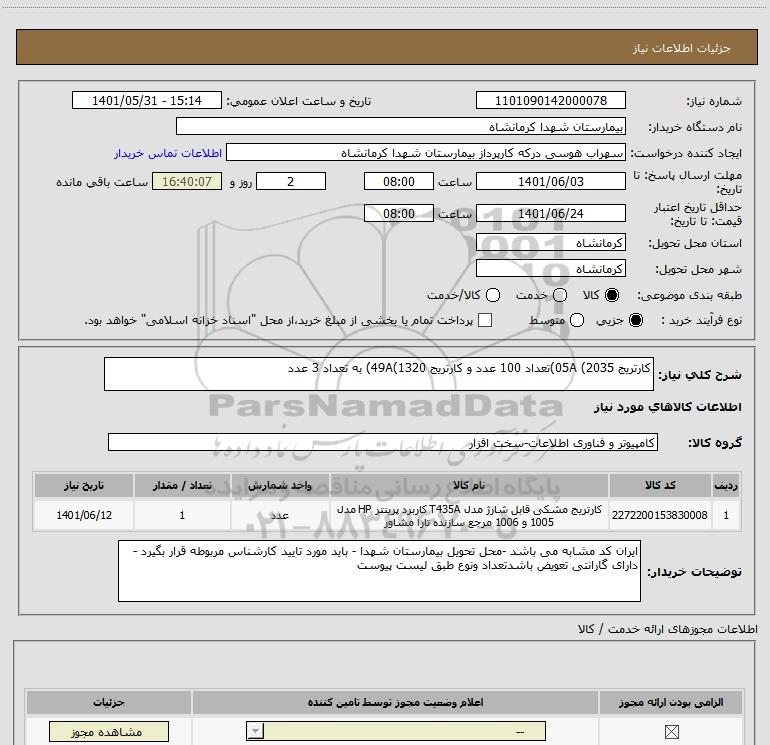Image resolution: width=770 pixels, height=745 pixels.
Task: Click buyer organization name field
Action: click(x=401, y=127)
